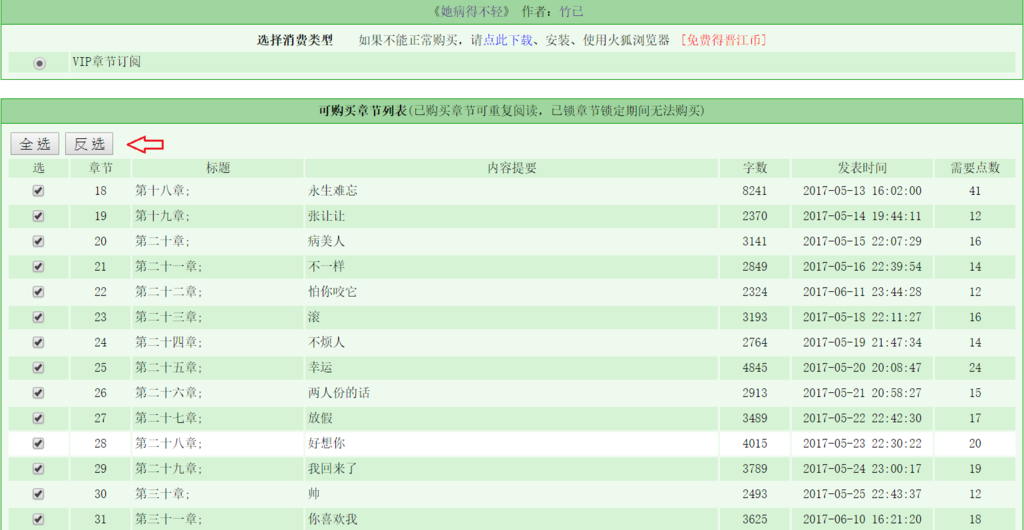Click the title 第二十二章

(x=168, y=292)
